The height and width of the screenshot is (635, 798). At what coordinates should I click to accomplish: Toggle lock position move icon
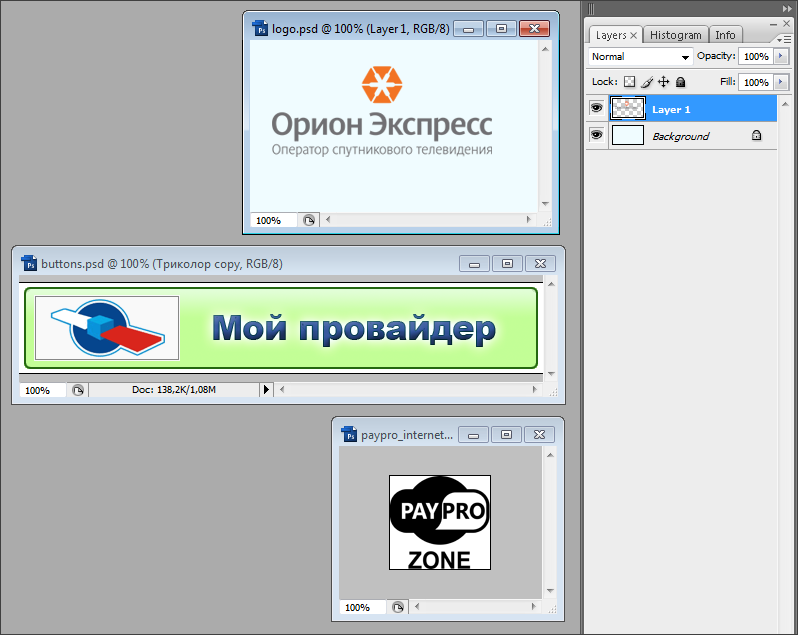coord(664,81)
